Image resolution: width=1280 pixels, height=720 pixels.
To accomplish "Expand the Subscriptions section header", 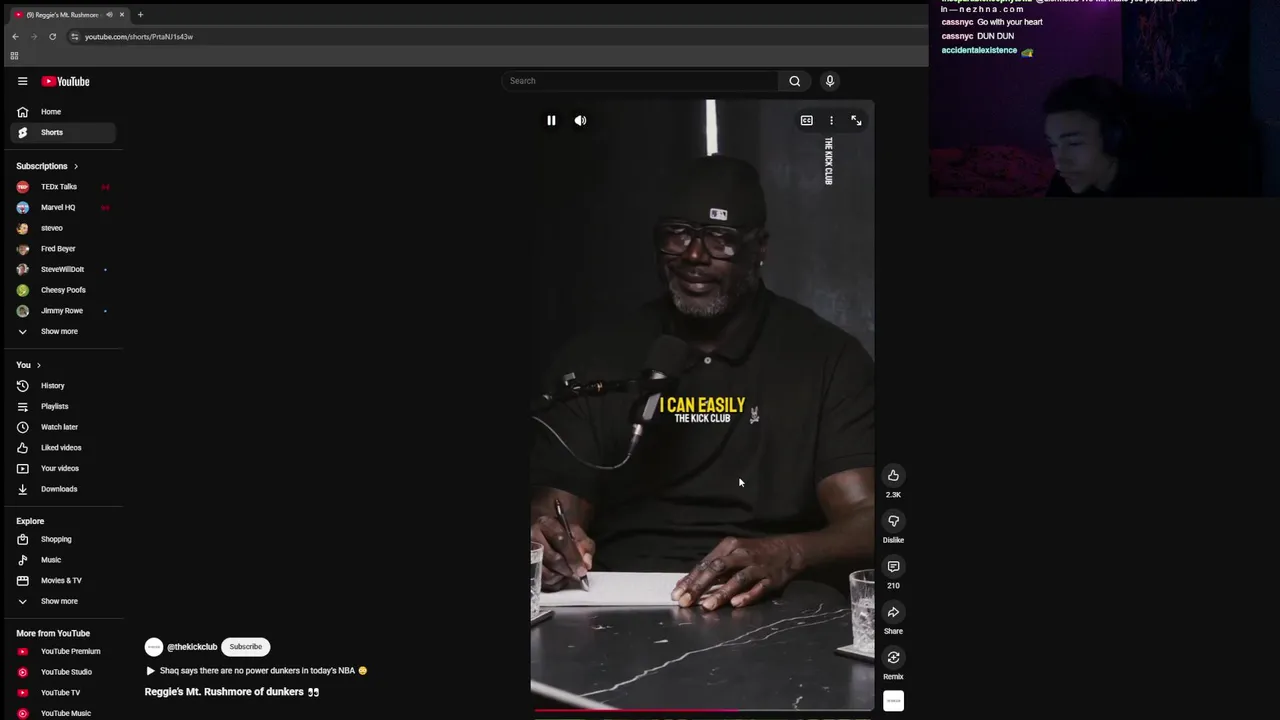I will [x=47, y=166].
